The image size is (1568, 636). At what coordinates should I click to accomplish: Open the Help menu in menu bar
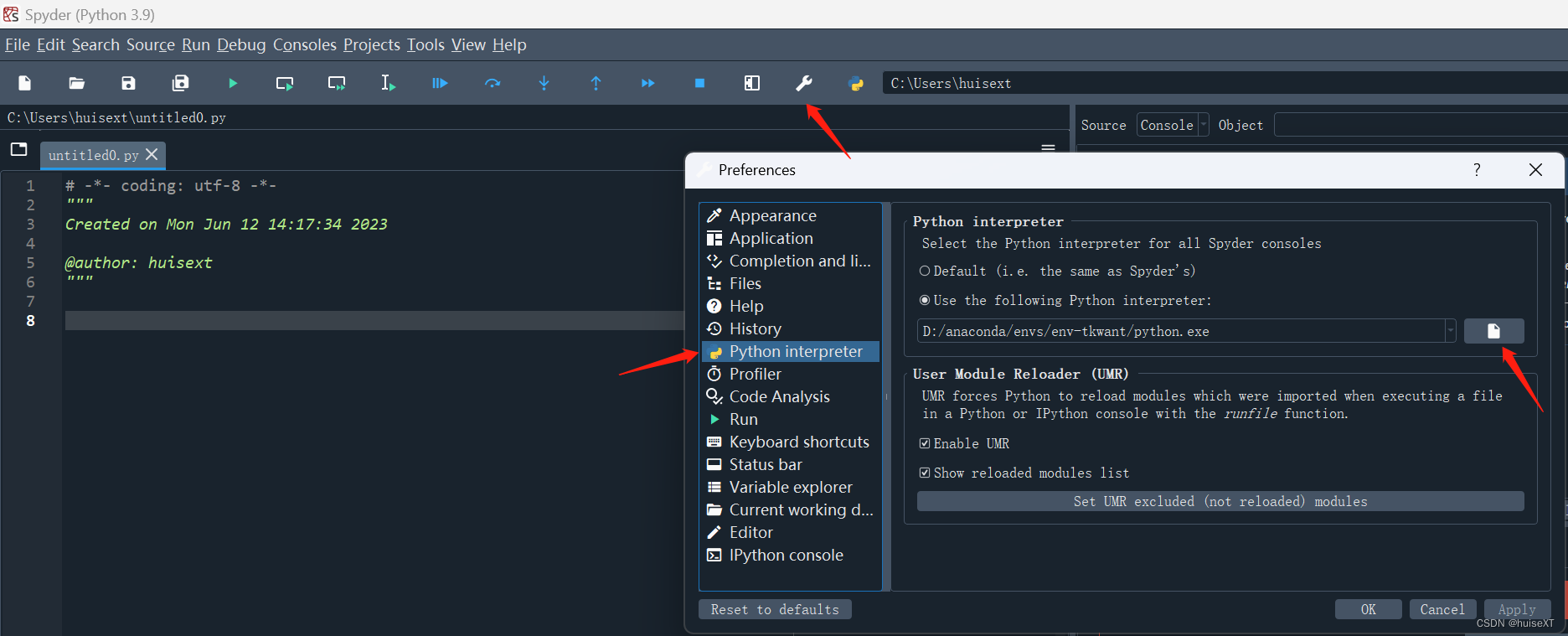509,44
